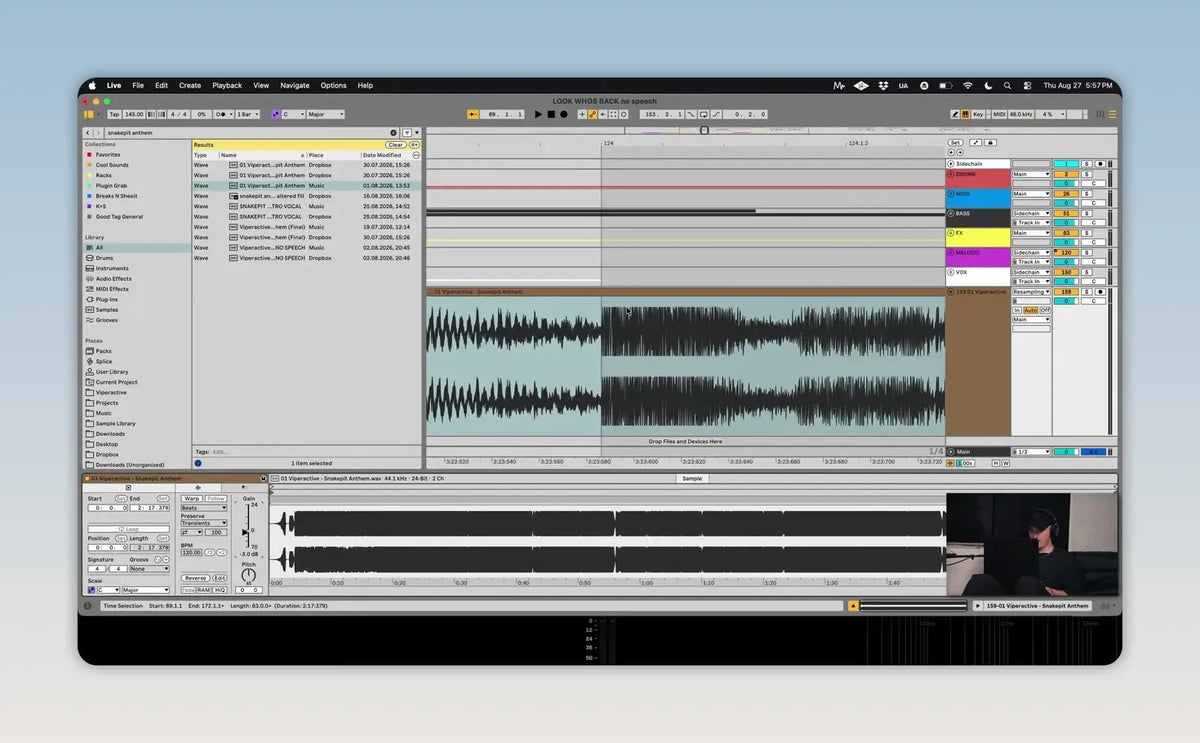Open Wi-Fi status menu

[x=967, y=86]
